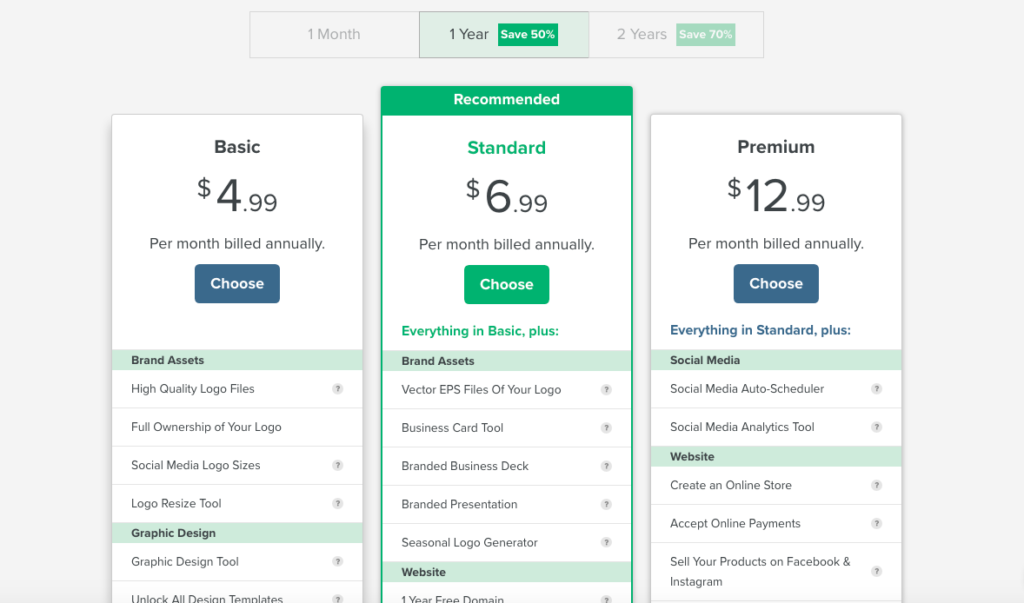Image resolution: width=1024 pixels, height=603 pixels.
Task: Click help icon for Accept Online Payments
Action: tap(876, 523)
